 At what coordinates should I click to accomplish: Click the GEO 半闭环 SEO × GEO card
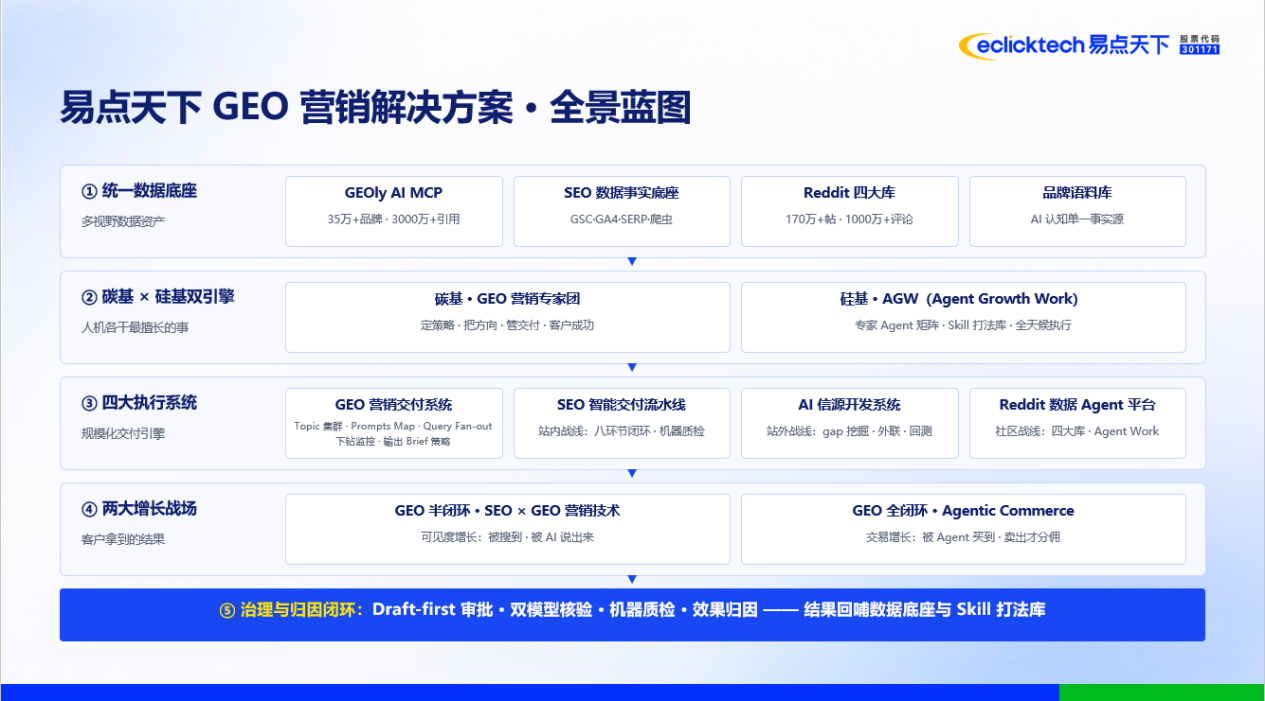point(508,529)
